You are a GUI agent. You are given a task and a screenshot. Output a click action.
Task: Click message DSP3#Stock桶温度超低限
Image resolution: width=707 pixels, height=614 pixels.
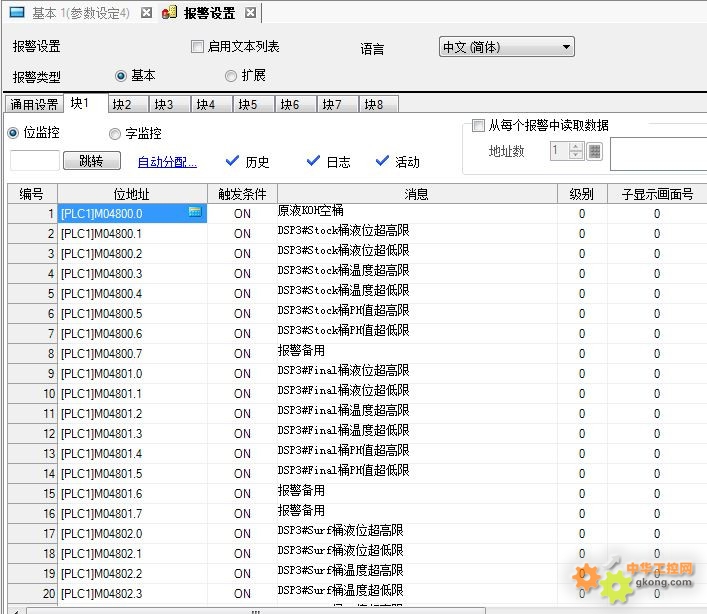point(344,291)
